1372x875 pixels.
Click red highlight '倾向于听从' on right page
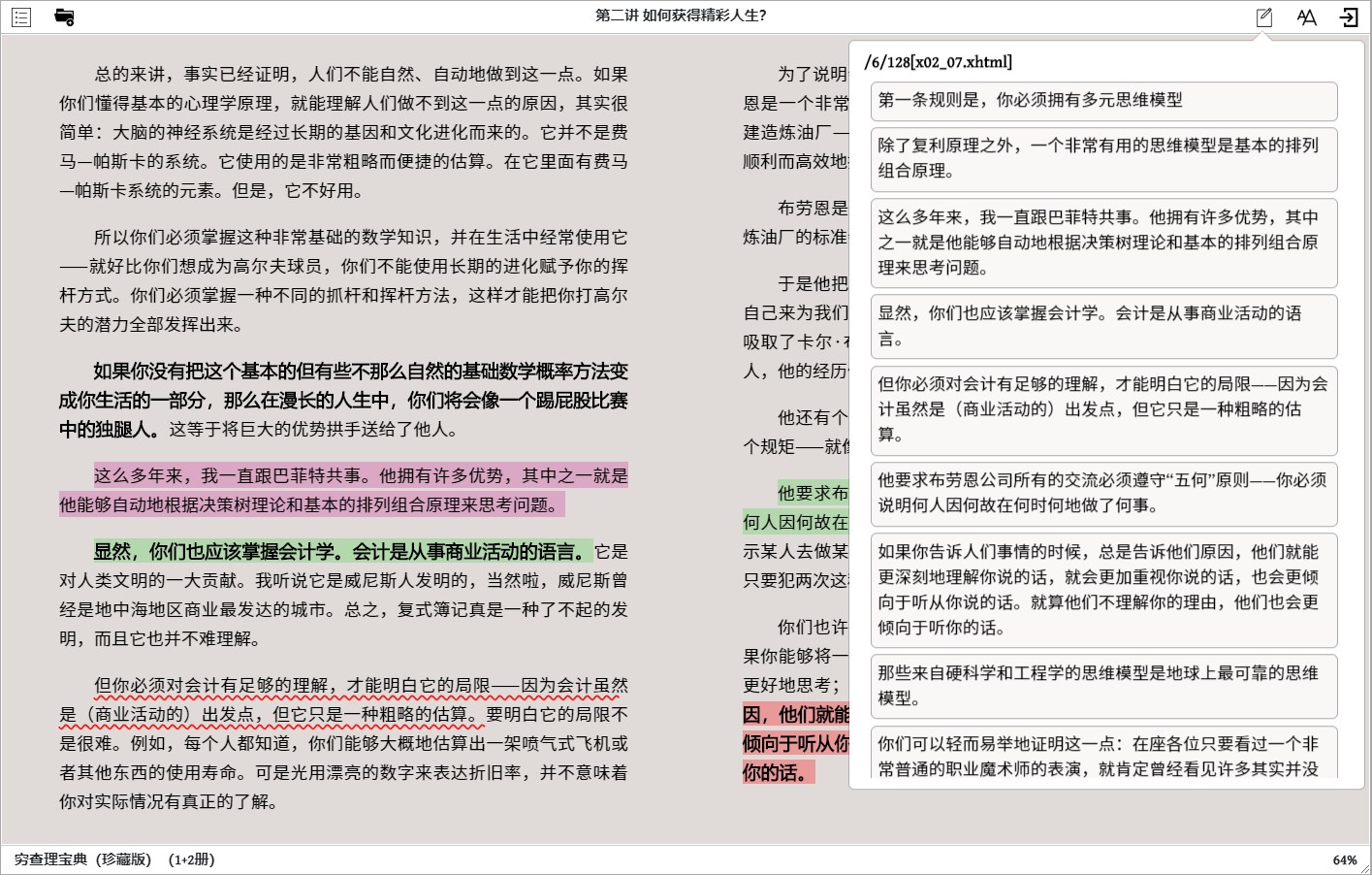click(795, 744)
